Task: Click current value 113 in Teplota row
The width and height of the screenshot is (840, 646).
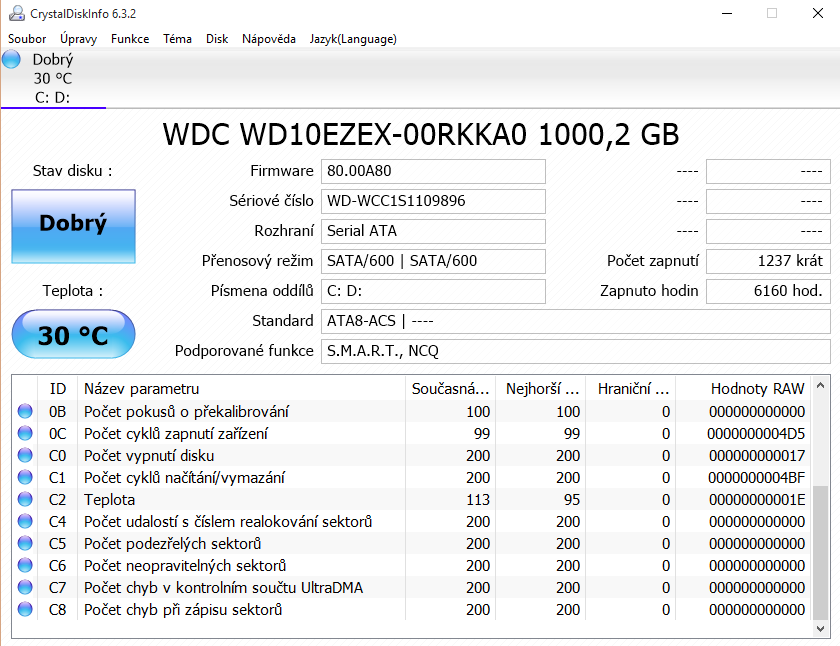Action: click(478, 499)
